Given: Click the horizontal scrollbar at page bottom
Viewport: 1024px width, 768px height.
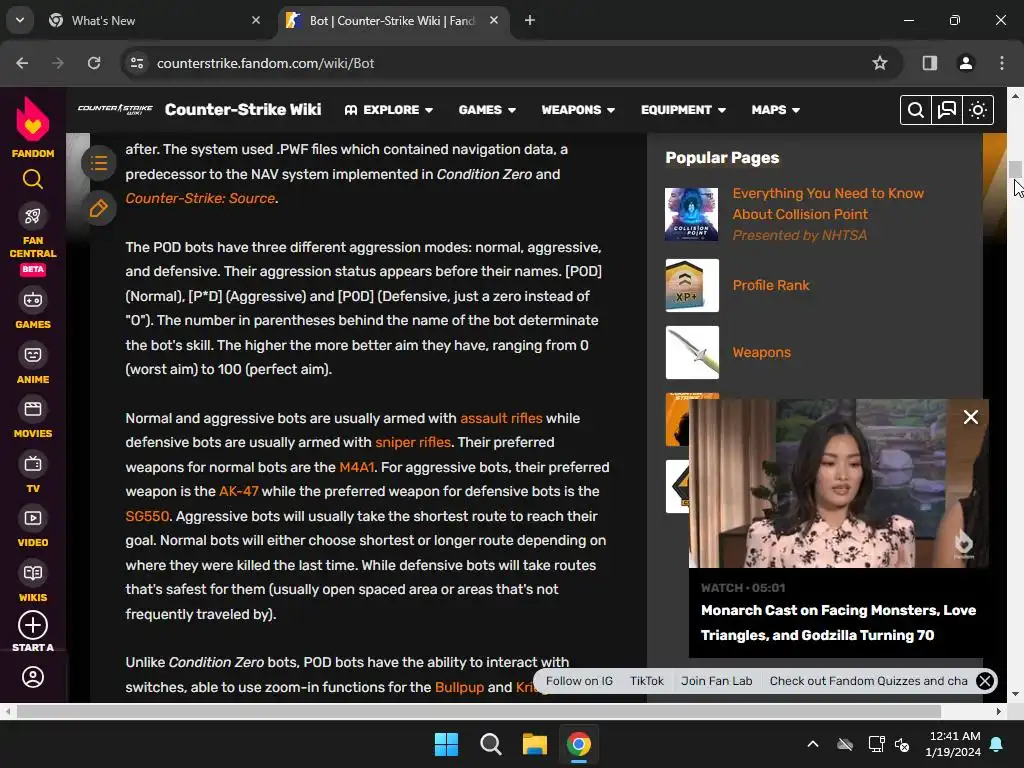Looking at the screenshot, I should 479,711.
